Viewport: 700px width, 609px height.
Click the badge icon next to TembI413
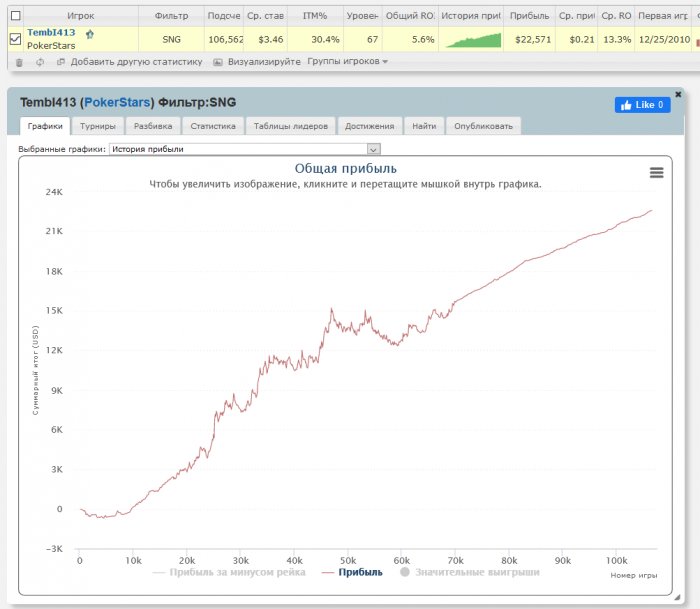point(90,34)
